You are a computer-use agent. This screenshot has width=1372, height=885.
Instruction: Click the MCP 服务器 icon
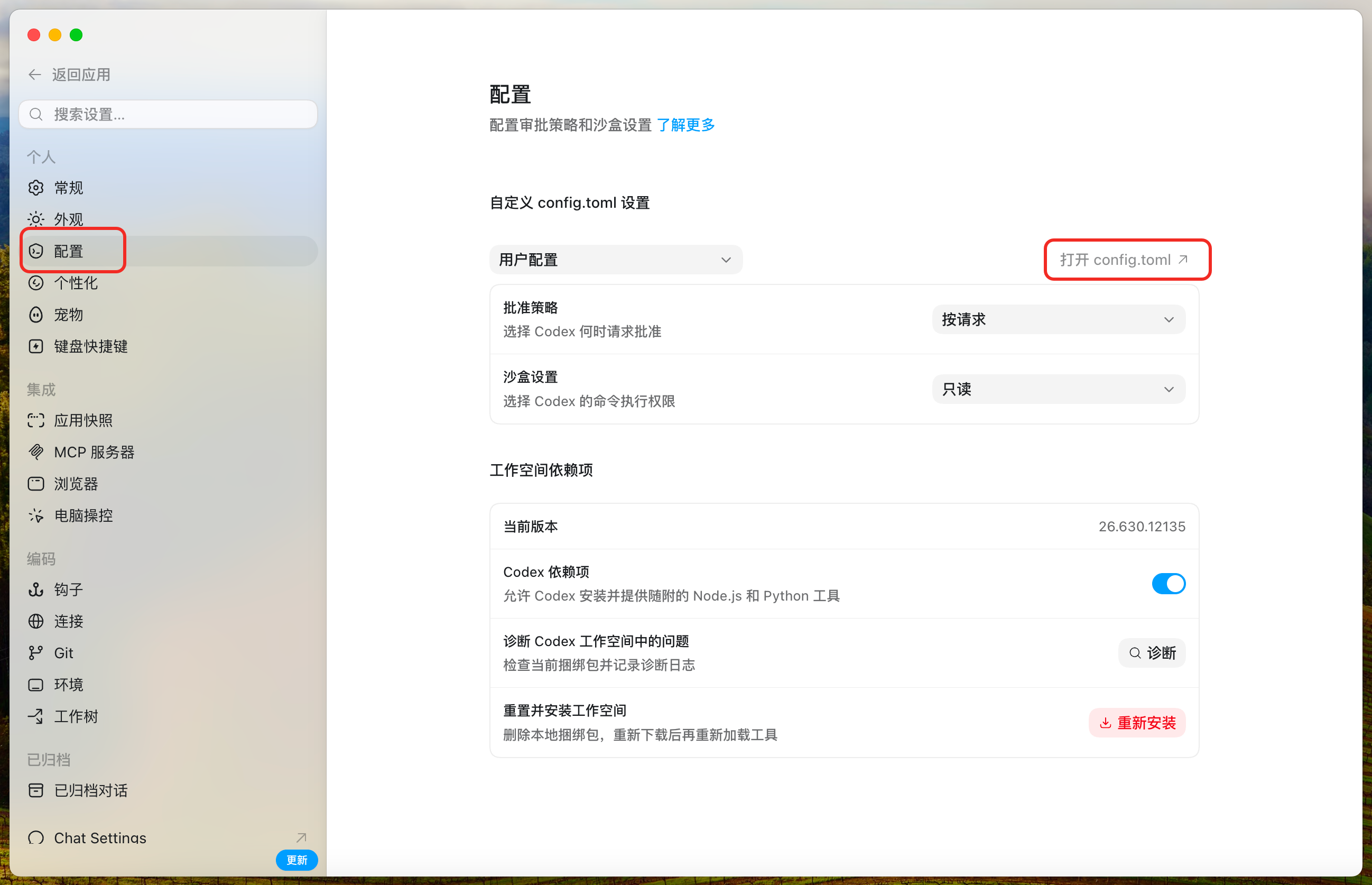pos(36,452)
